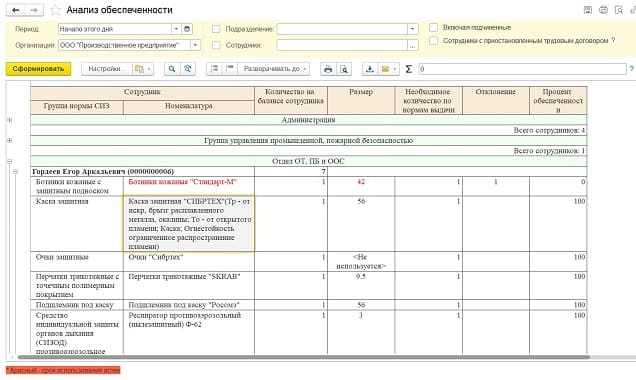Add report to favorites with the star
636x380 pixels.
tap(55, 10)
